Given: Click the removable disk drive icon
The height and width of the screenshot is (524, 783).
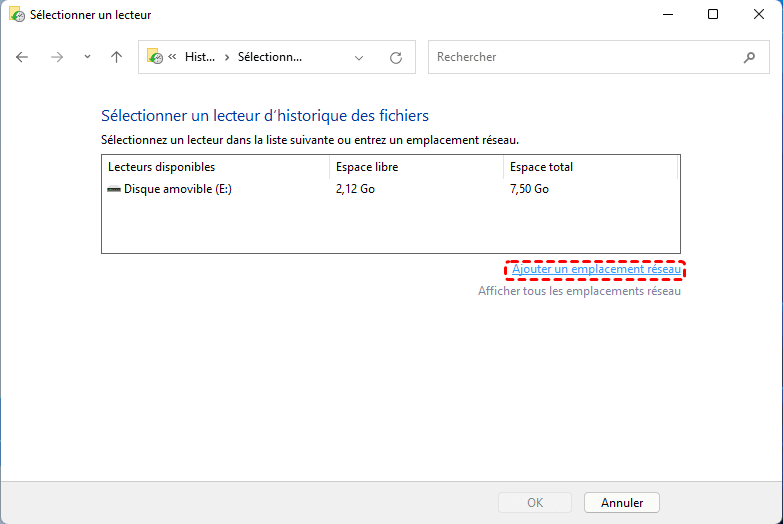Looking at the screenshot, I should pyautogui.click(x=114, y=189).
